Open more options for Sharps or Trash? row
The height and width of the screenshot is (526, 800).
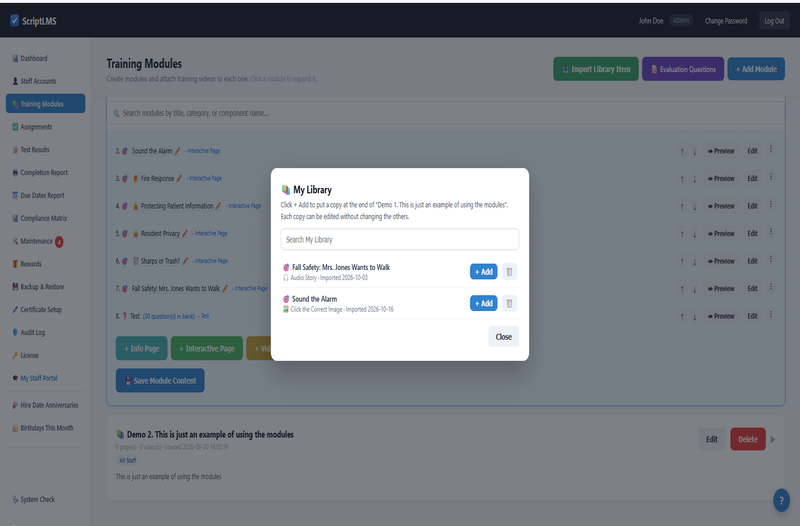(771, 259)
